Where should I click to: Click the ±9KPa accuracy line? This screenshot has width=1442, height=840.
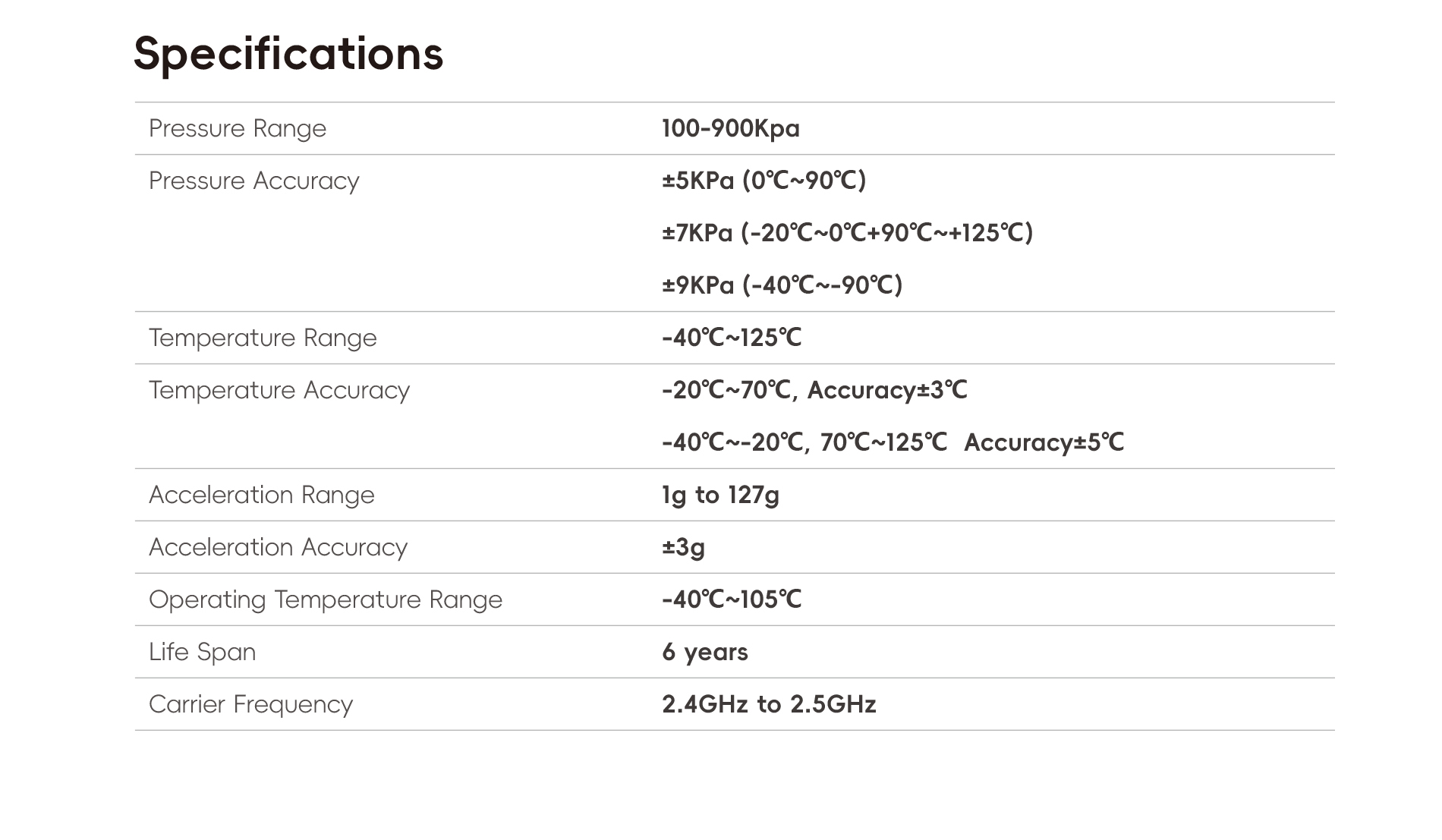782,285
